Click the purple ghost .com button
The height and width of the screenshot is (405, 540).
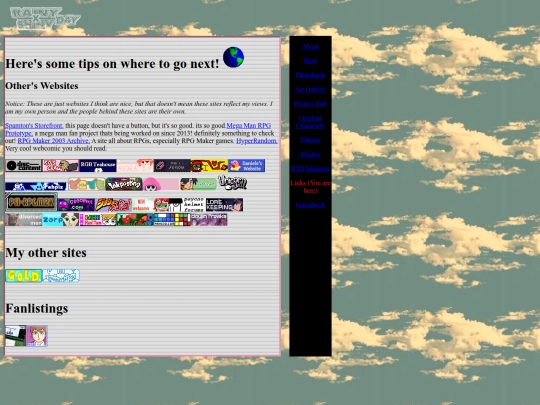pyautogui.click(x=76, y=205)
